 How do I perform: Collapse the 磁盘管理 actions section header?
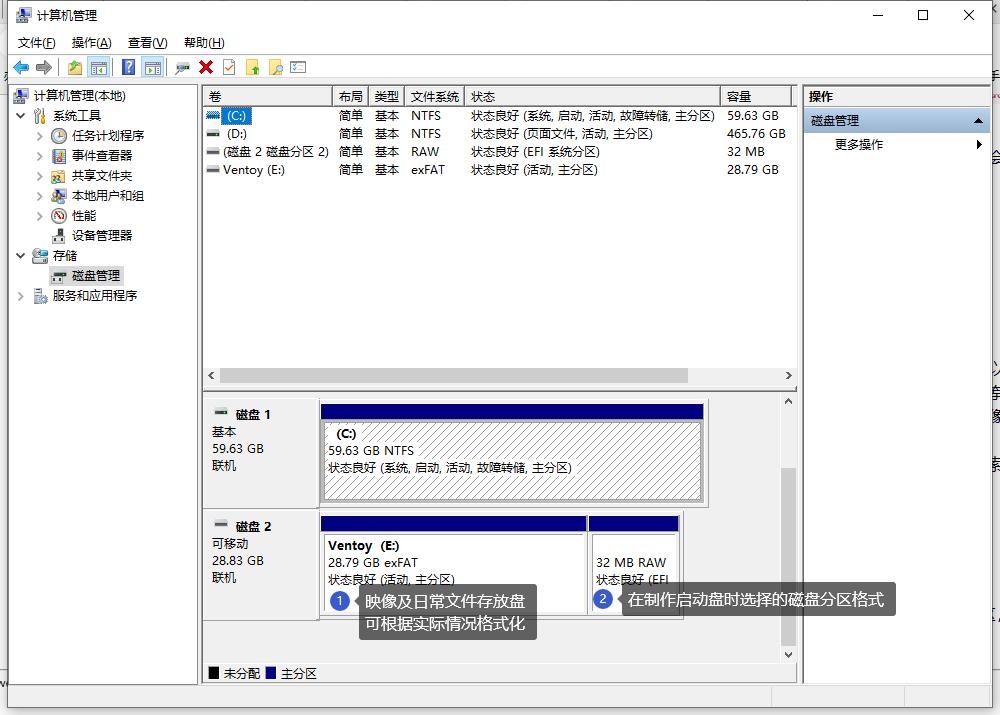(x=978, y=121)
